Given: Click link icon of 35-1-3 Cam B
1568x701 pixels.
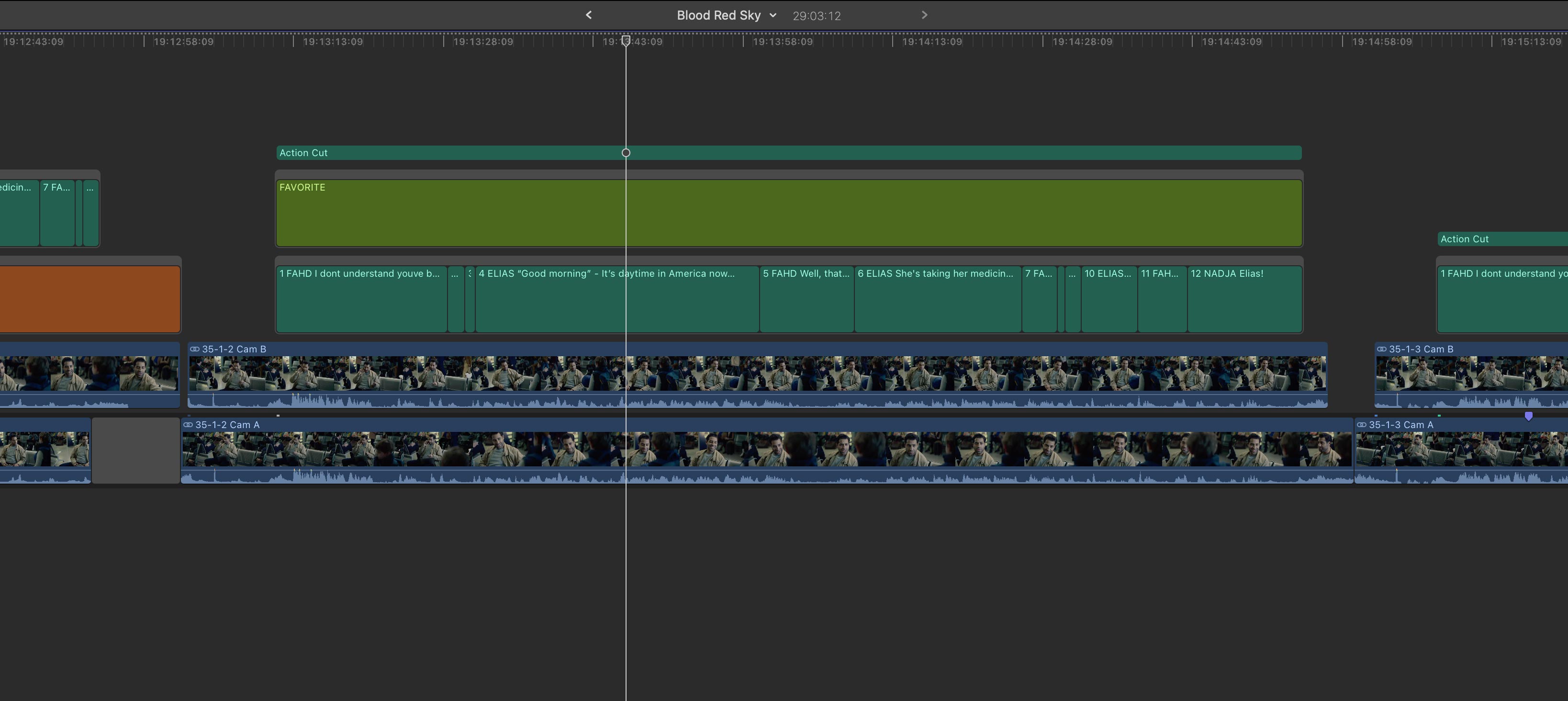Looking at the screenshot, I should pyautogui.click(x=1382, y=349).
